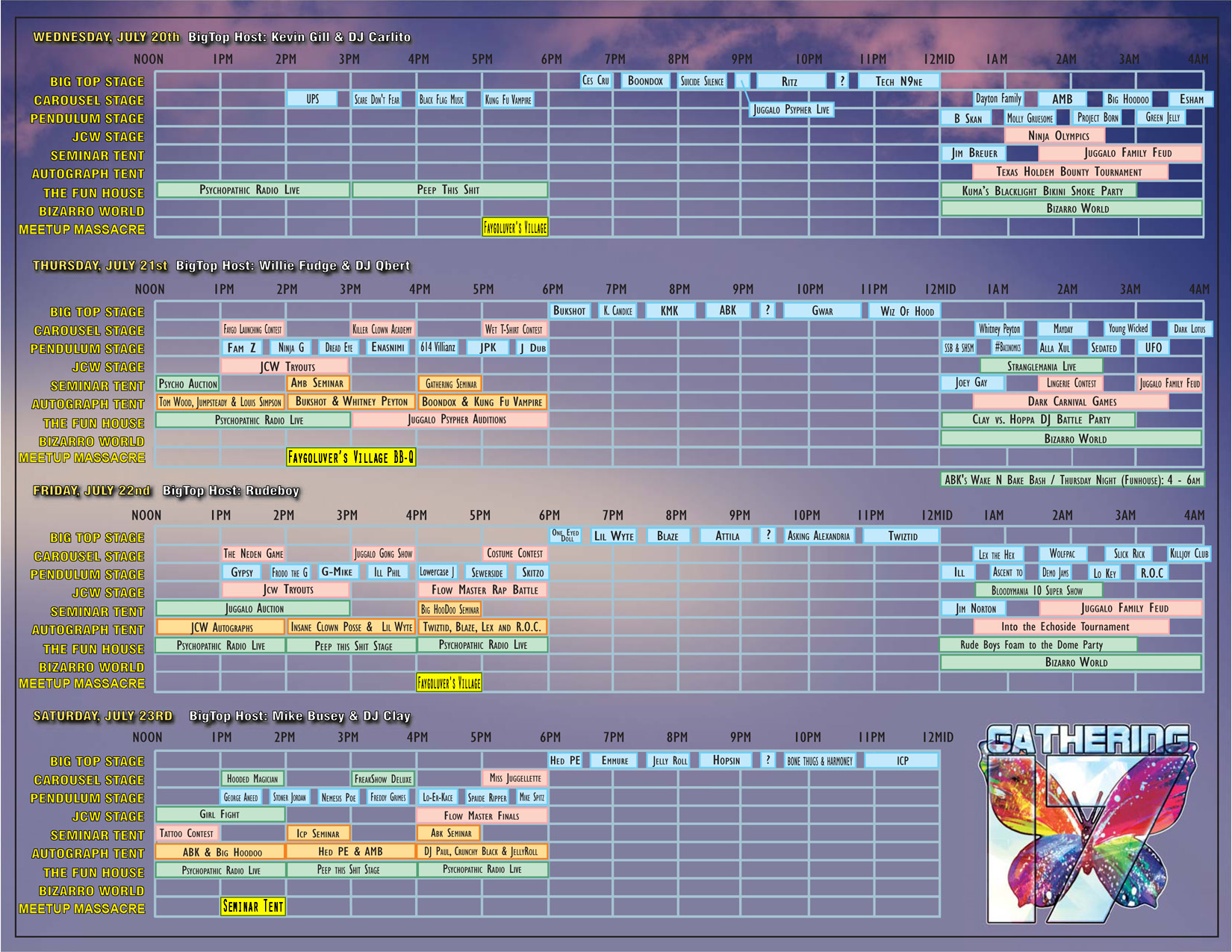Screen dimensions: 1232x952
Task: Click The Neden Game block
Action: click(254, 553)
